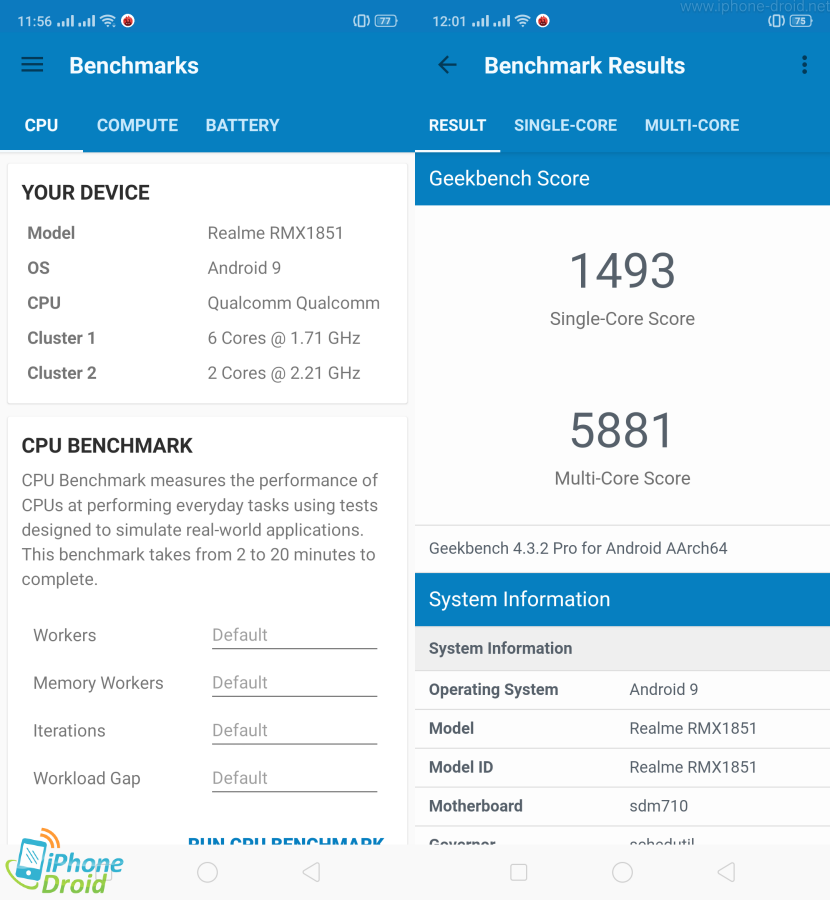
Task: Tap the Qualcomm Qualcomm CPU value
Action: coord(293,303)
